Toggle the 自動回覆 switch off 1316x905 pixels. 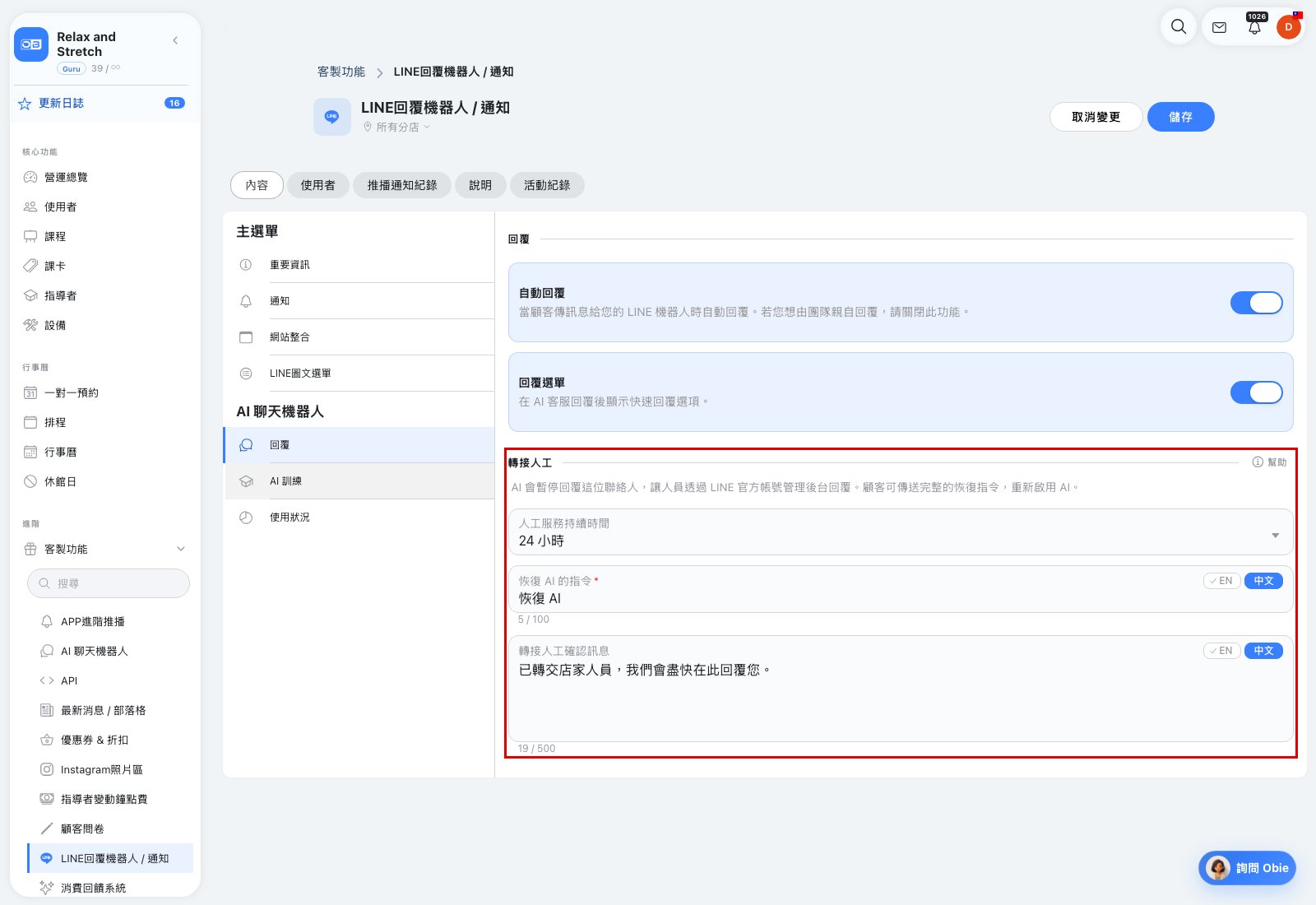click(x=1256, y=303)
